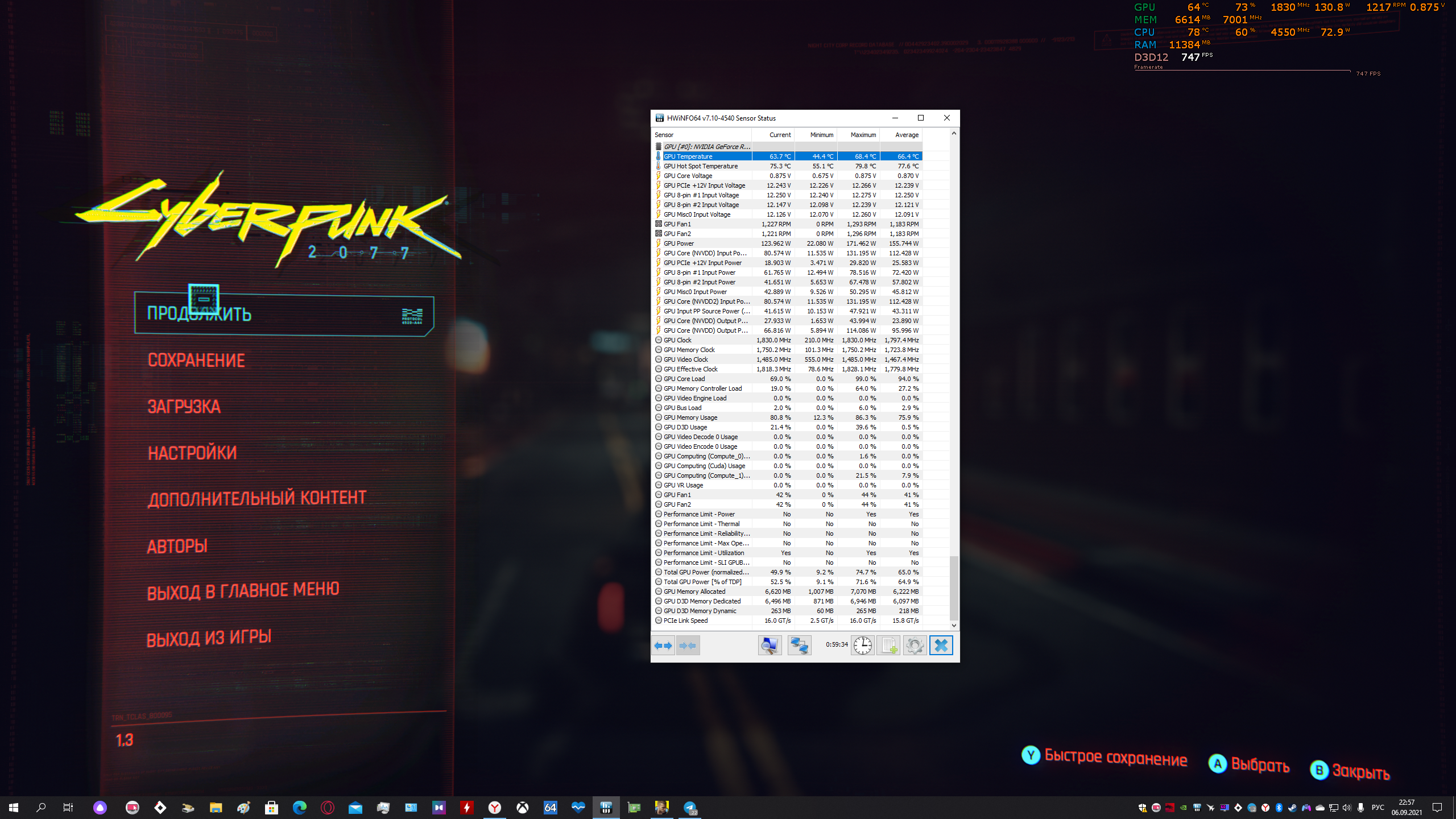Click the NVIDIA GeForce GPU group header
Screen dimensions: 1456x819
pyautogui.click(x=706, y=147)
